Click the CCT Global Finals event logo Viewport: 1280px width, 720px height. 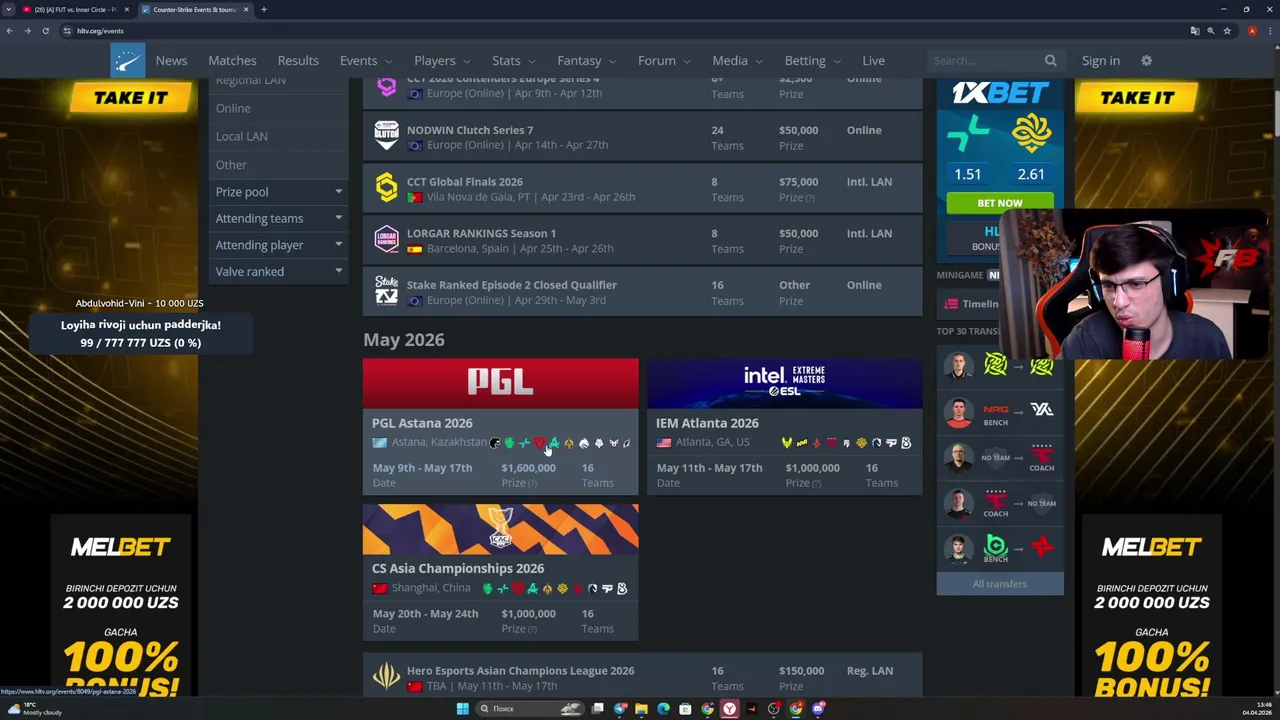pos(386,188)
